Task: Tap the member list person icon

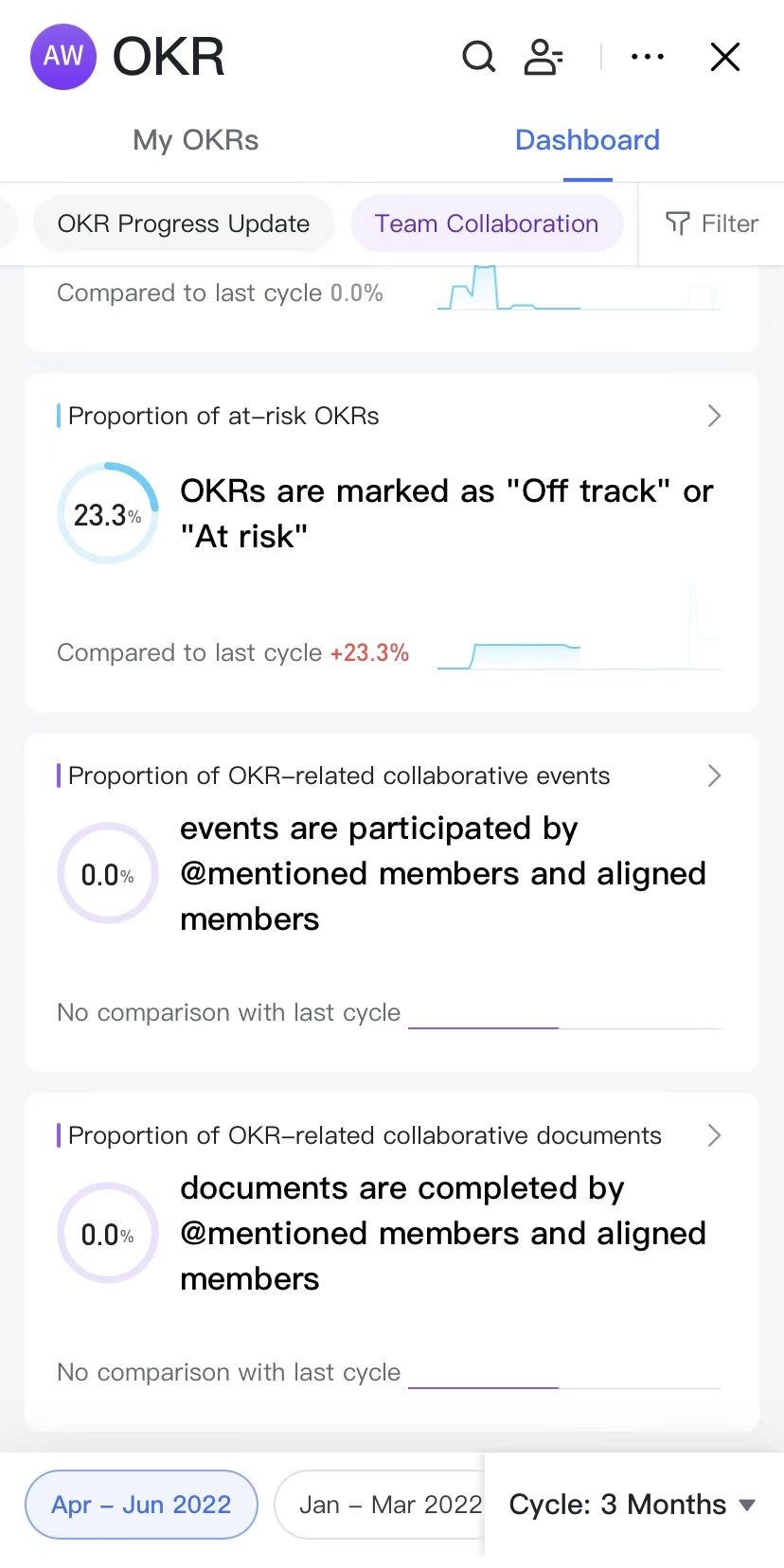Action: coord(543,57)
